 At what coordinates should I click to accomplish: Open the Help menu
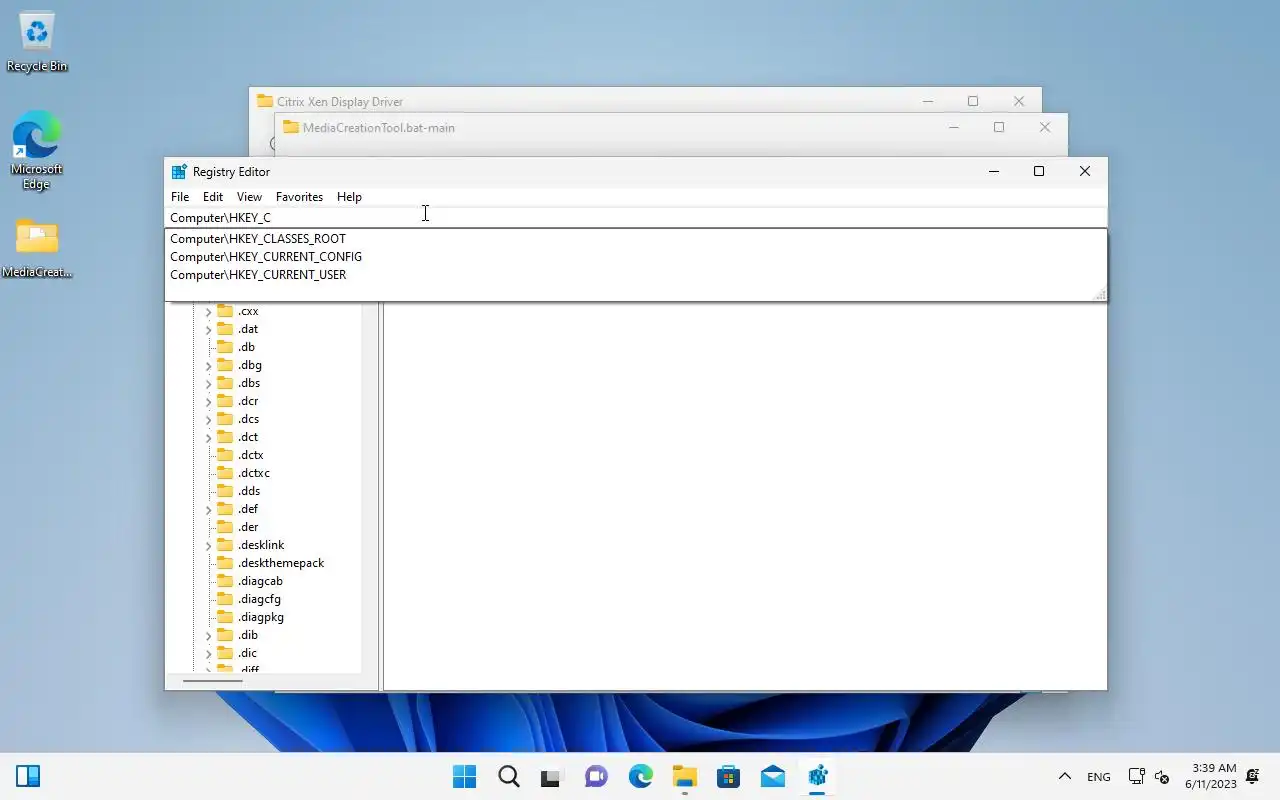[x=349, y=197]
